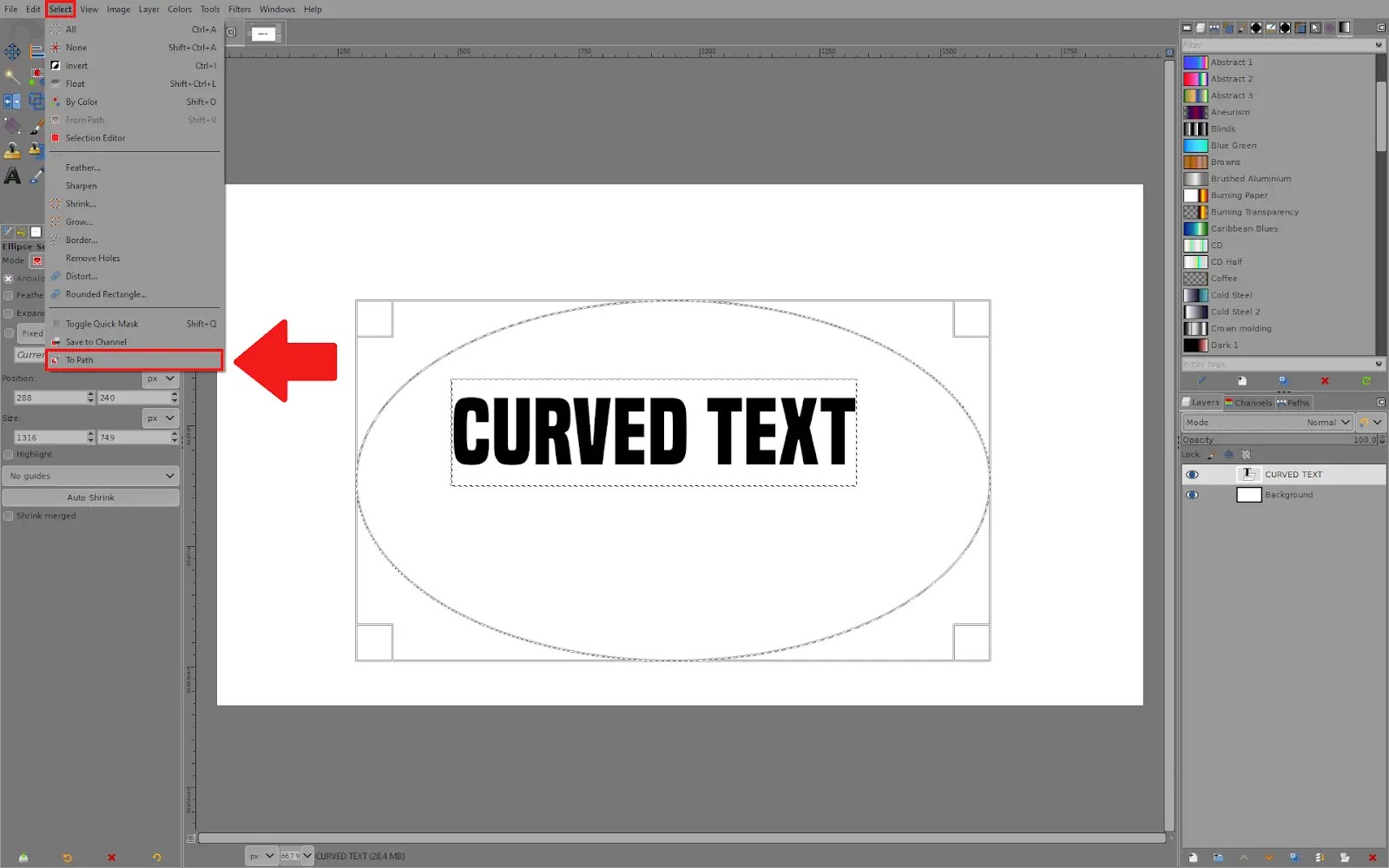
Task: Select the Move tool
Action: click(x=12, y=51)
